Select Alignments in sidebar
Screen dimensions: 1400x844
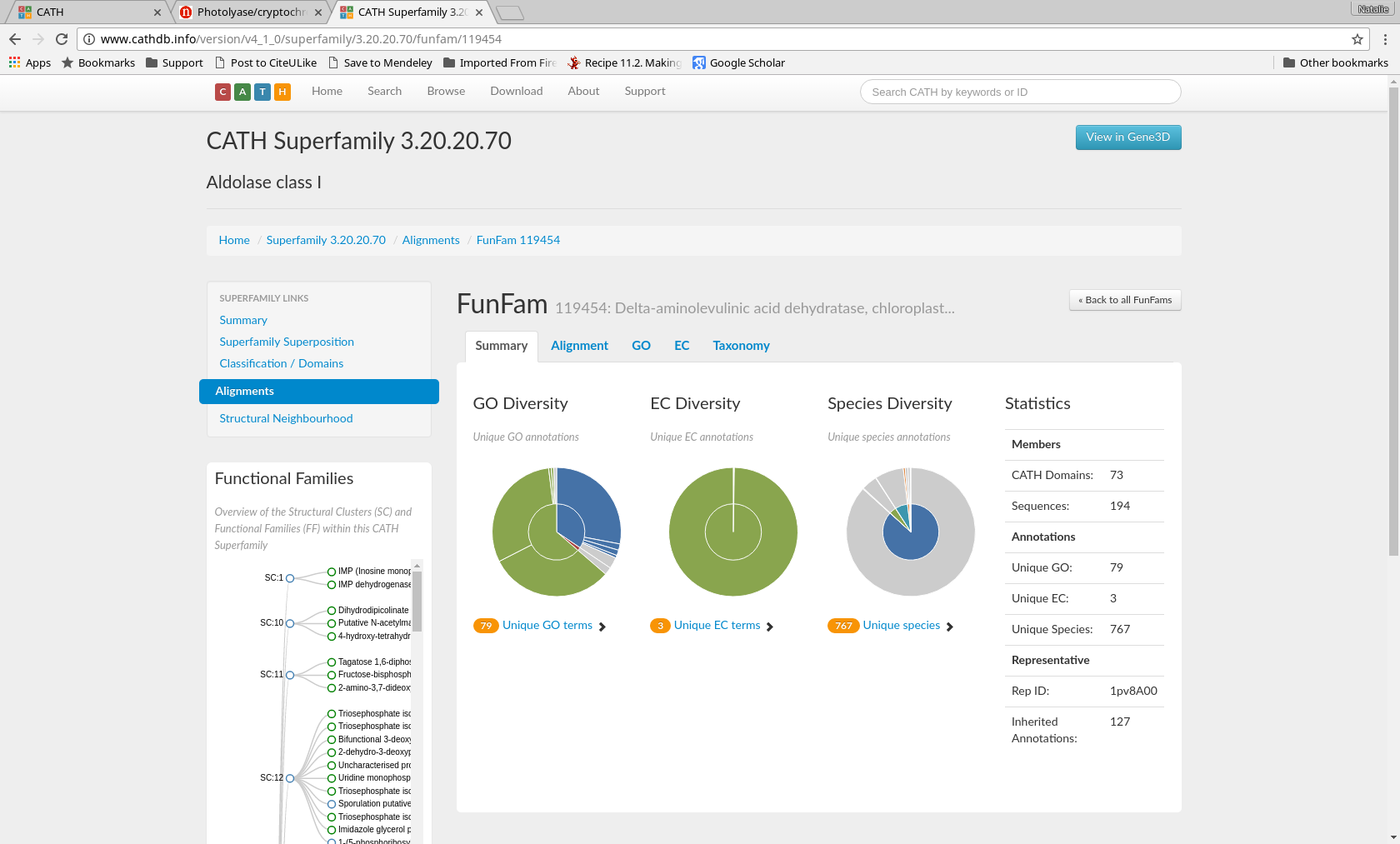point(319,392)
